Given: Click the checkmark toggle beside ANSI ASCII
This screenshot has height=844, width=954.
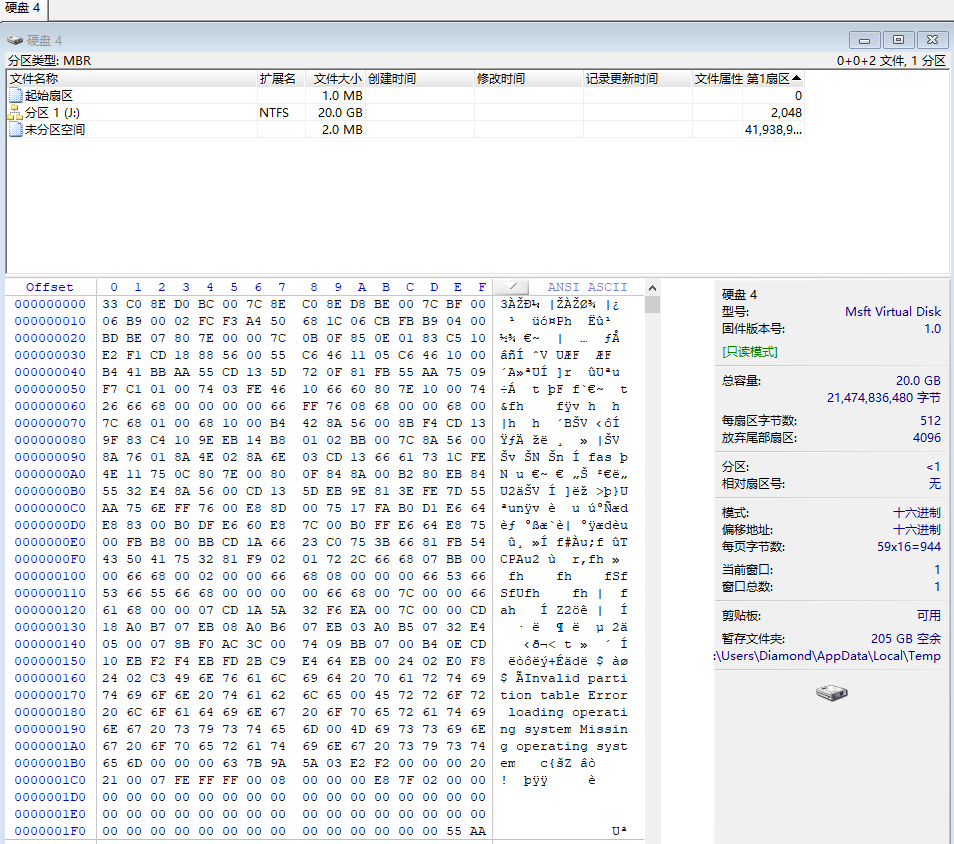Looking at the screenshot, I should click(511, 287).
